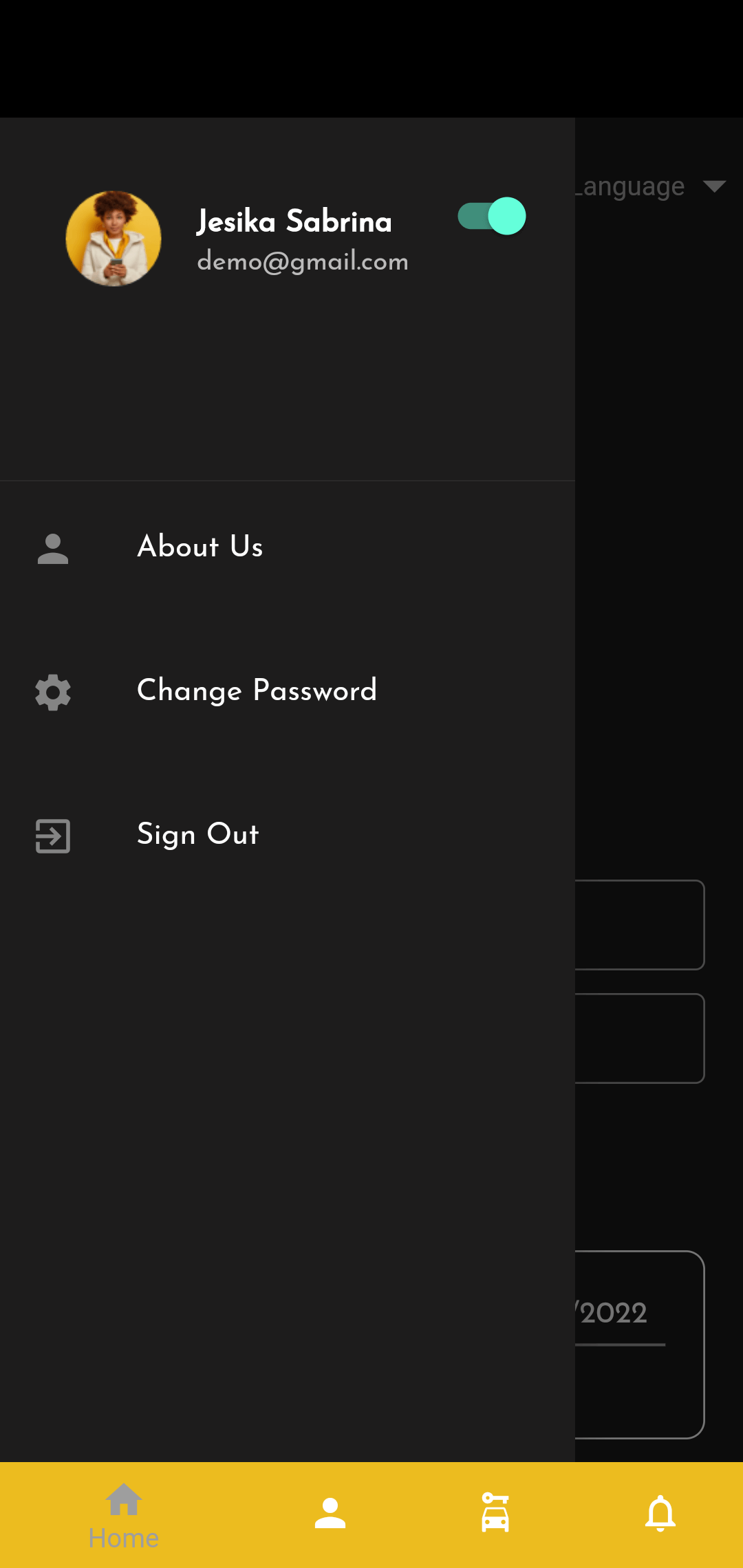This screenshot has height=1568, width=743.
Task: Tap the Home label in bottom bar
Action: pos(124,1538)
